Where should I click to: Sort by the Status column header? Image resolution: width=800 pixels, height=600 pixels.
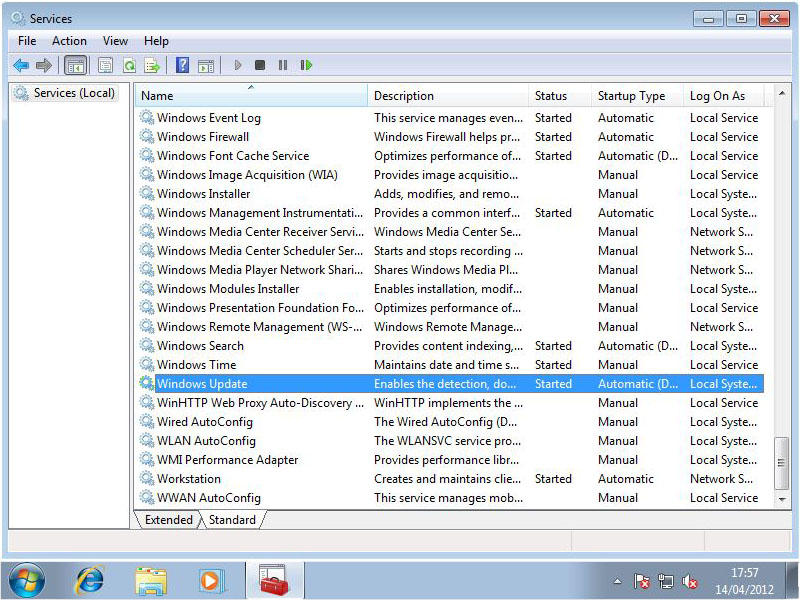click(x=560, y=95)
